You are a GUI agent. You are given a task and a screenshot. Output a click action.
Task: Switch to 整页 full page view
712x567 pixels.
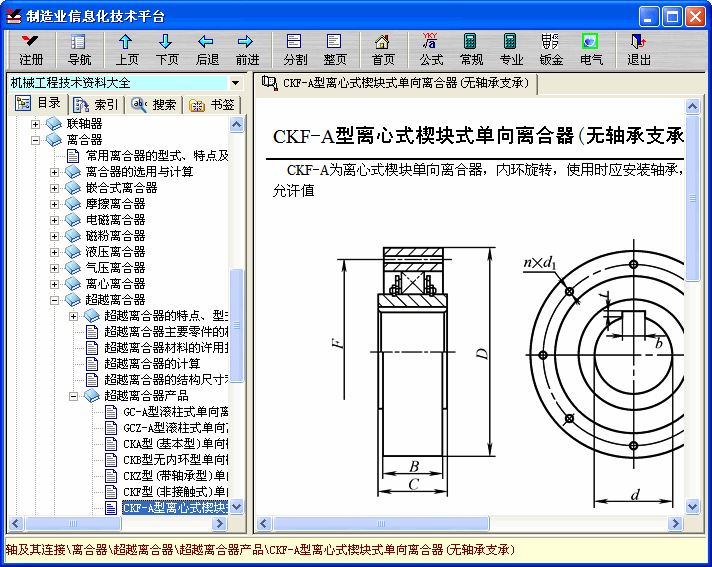coord(335,49)
